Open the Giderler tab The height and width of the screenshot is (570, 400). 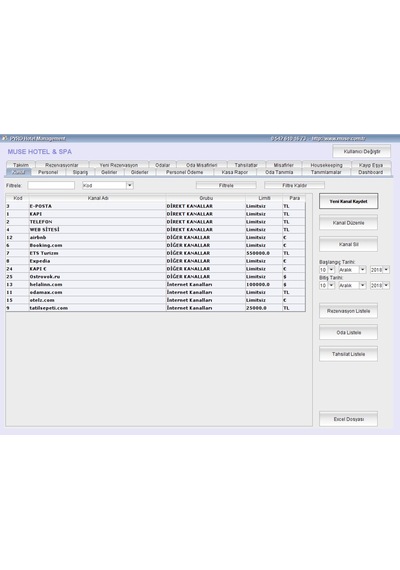[x=140, y=172]
